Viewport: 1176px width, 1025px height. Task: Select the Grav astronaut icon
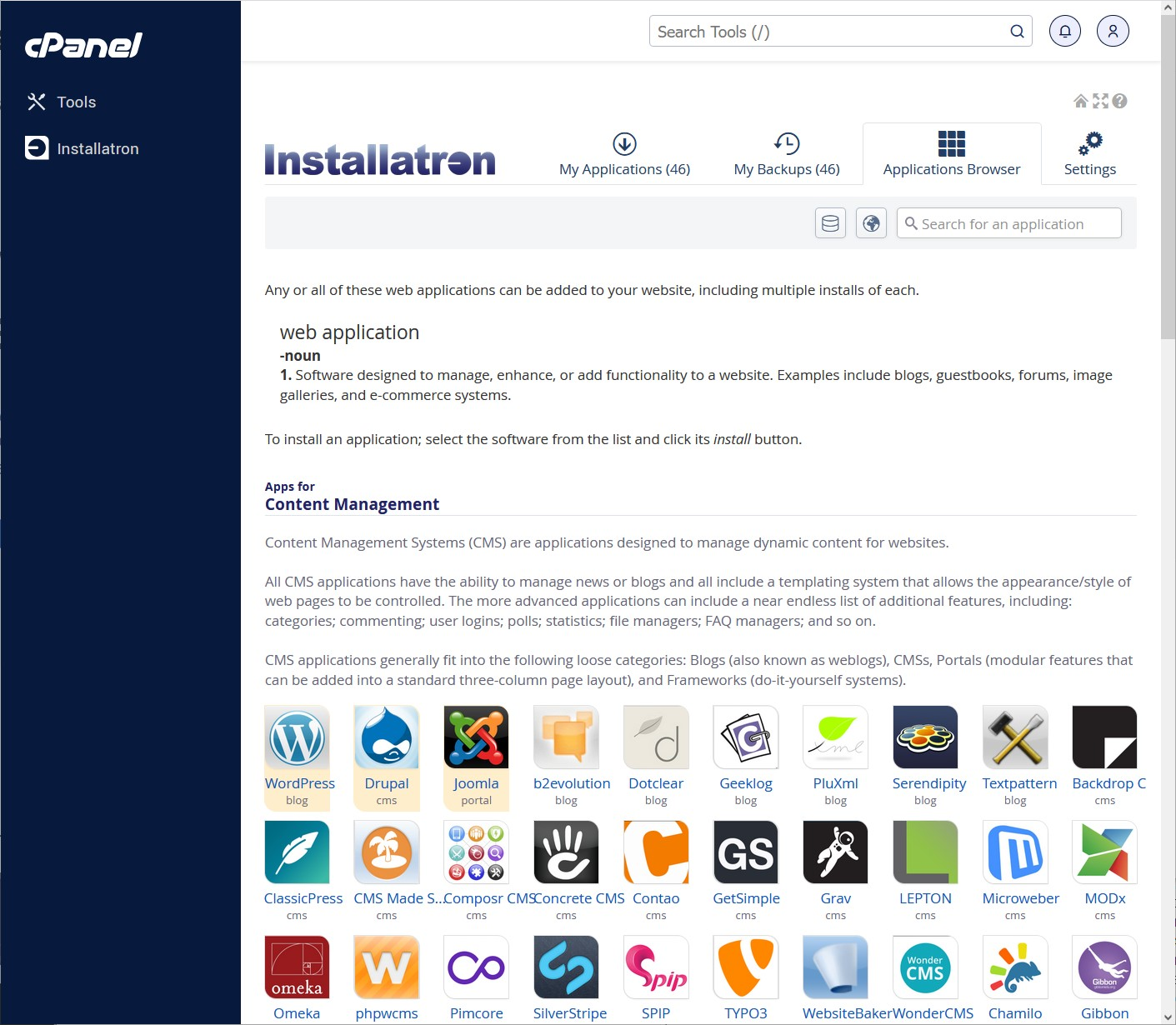coord(836,852)
